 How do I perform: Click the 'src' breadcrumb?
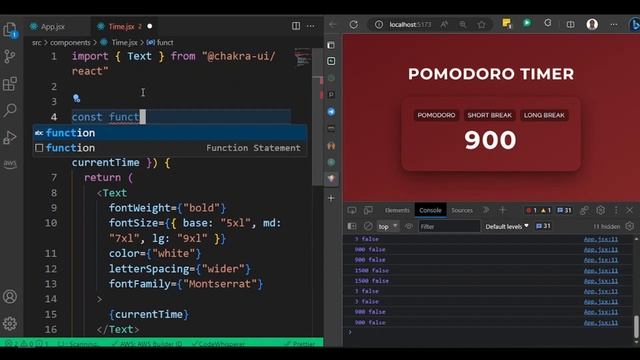36,42
